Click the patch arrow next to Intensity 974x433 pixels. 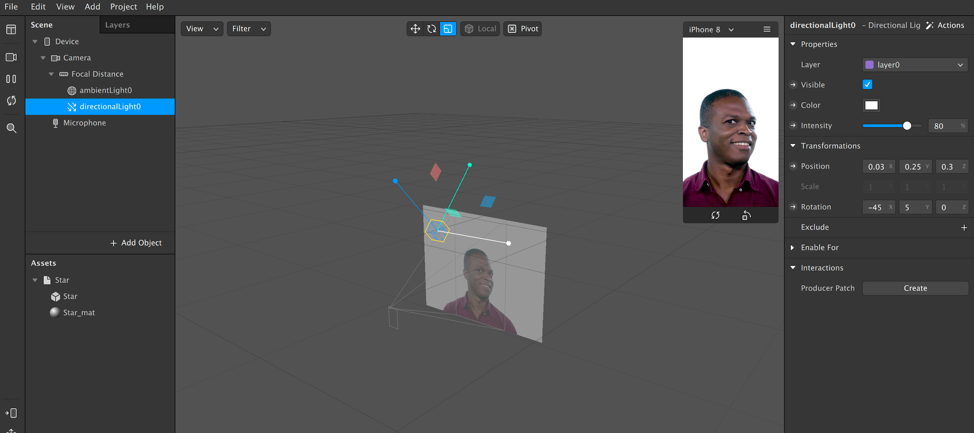[x=793, y=125]
